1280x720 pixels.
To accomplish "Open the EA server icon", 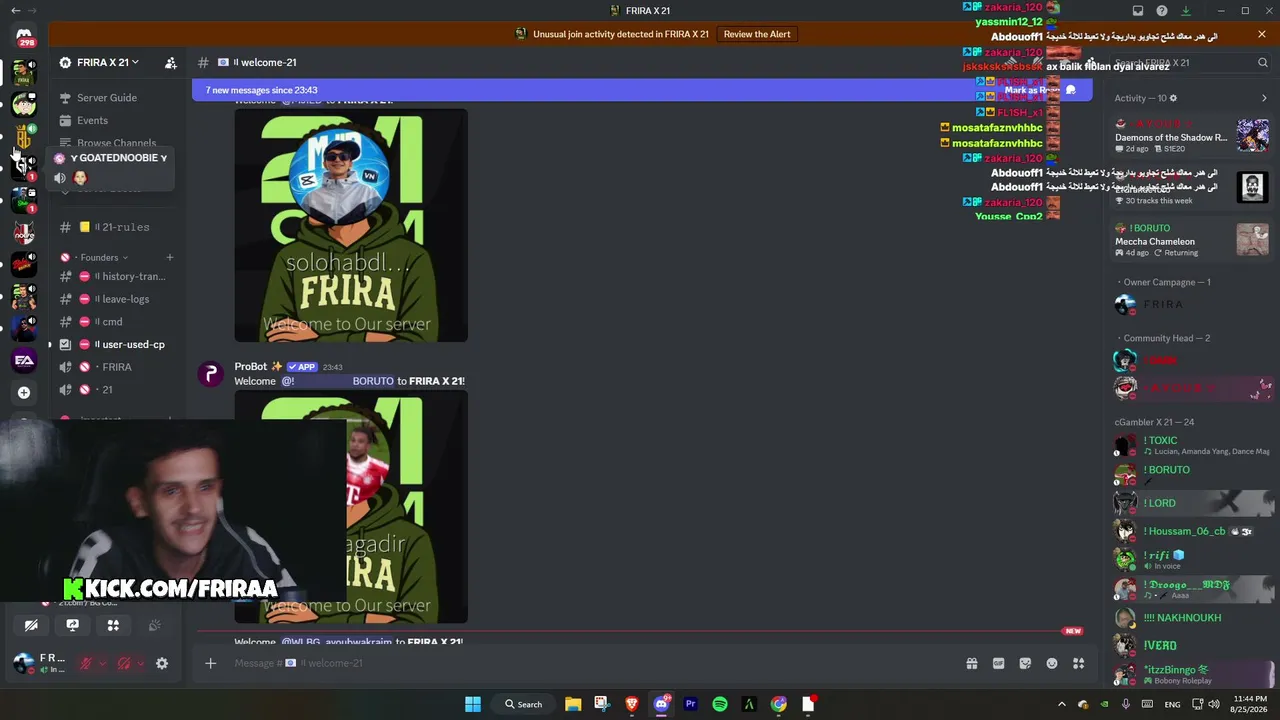I will click(24, 360).
